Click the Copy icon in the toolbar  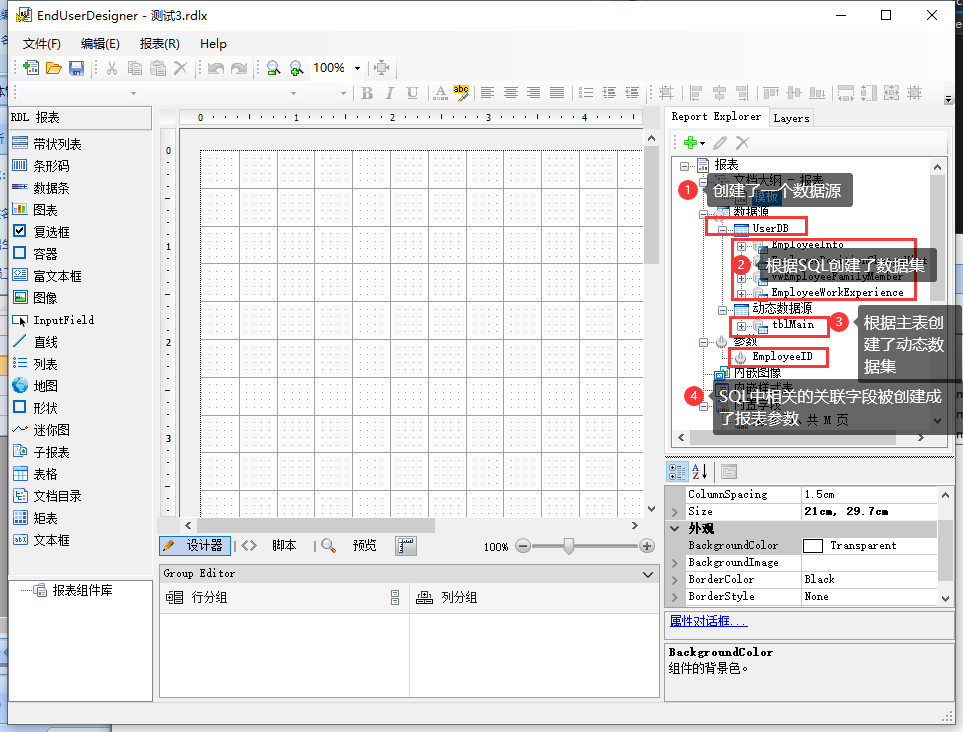click(135, 68)
